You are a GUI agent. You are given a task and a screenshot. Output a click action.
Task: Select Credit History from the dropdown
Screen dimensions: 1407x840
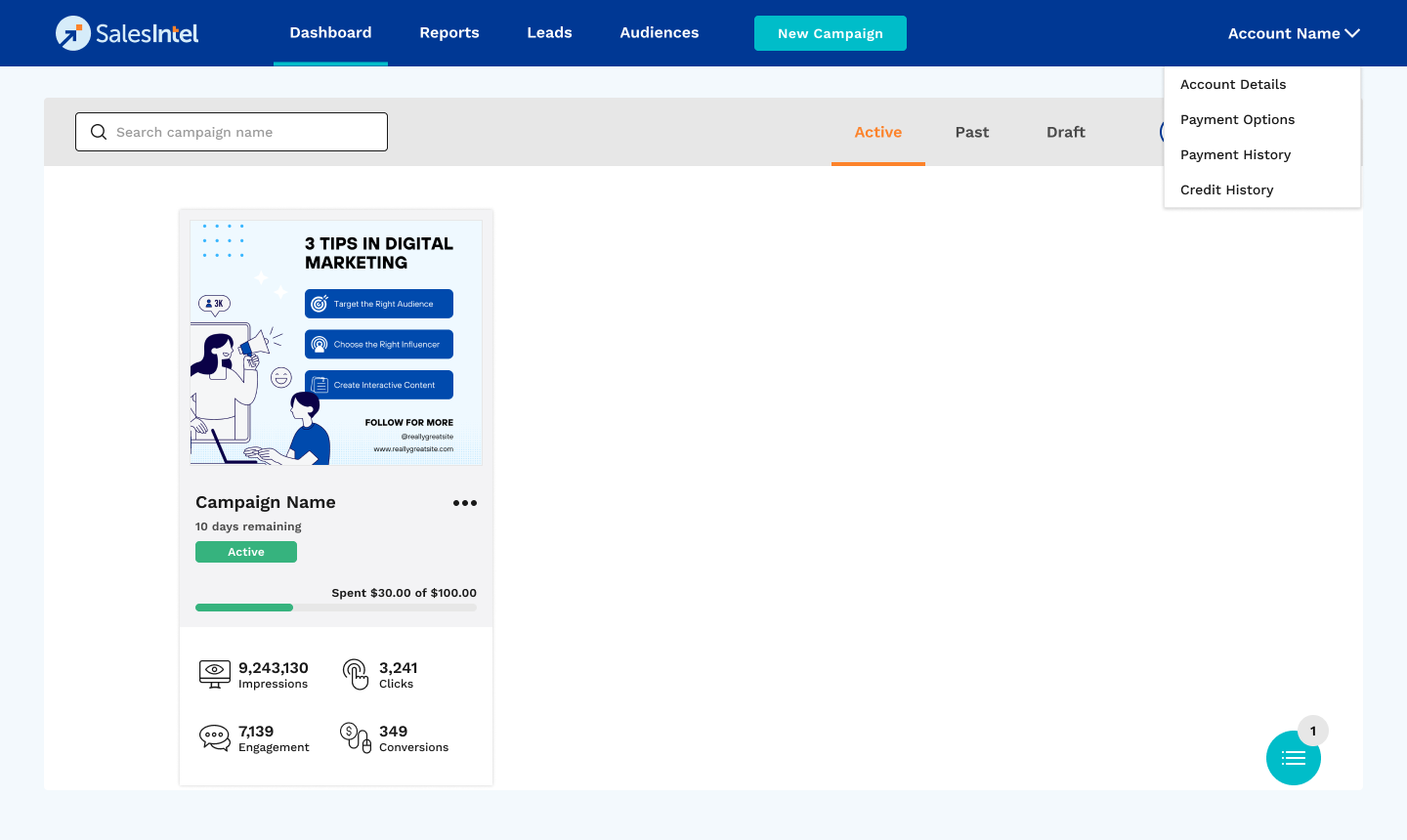(1226, 190)
